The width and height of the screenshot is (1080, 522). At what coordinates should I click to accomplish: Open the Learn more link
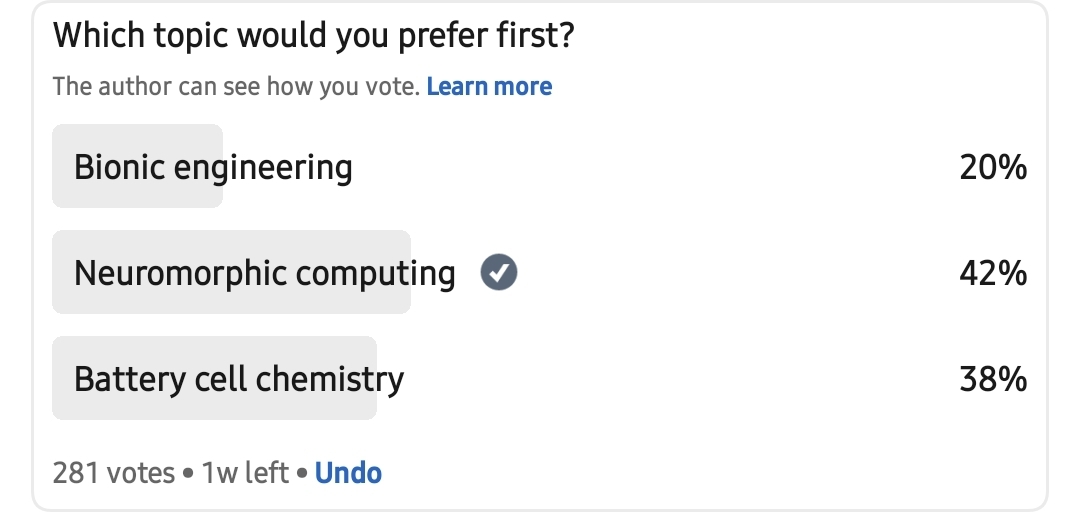click(489, 86)
